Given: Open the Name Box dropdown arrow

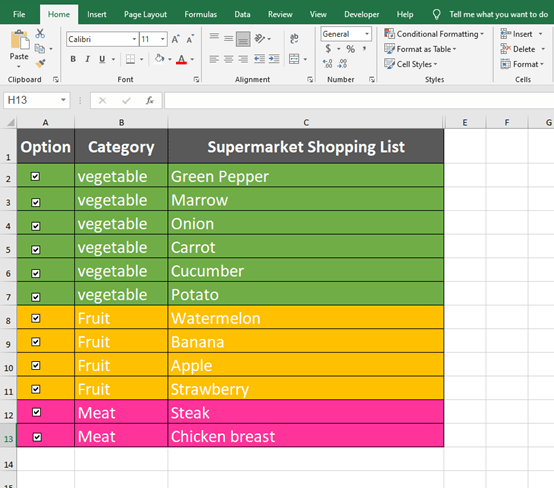Looking at the screenshot, I should tap(63, 100).
